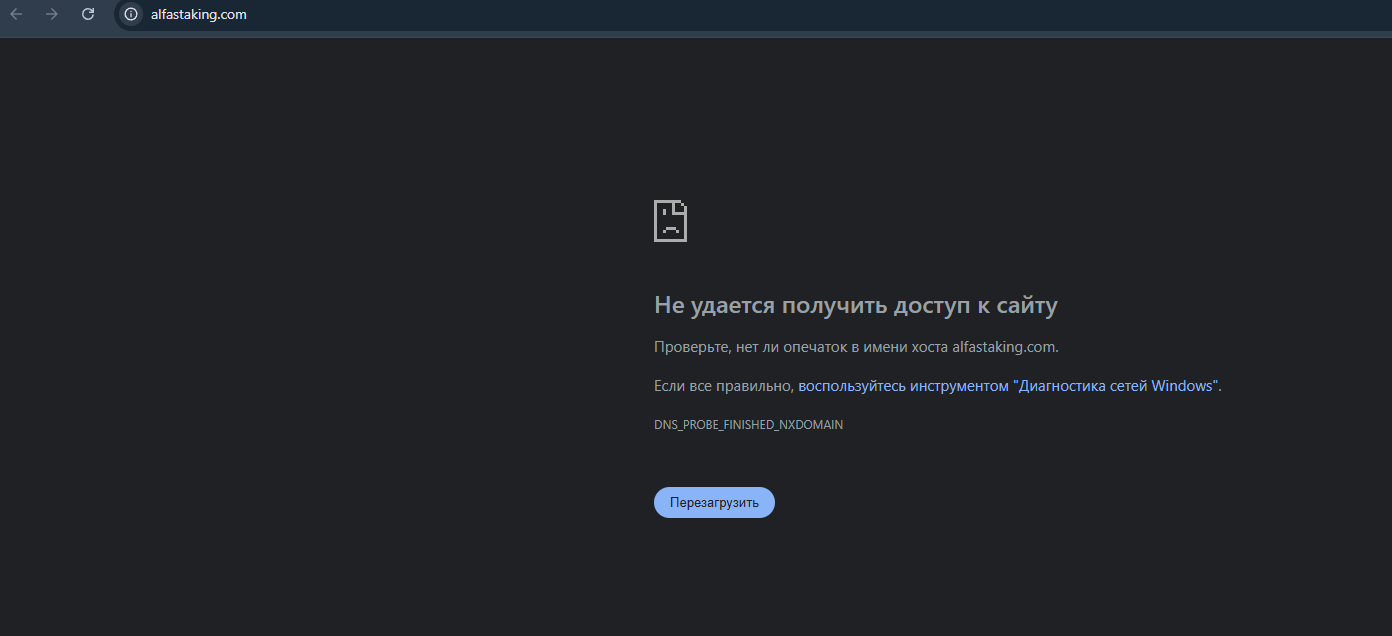Open site information icon beside URL
Screen dimensions: 1392x636
pyautogui.click(x=131, y=14)
